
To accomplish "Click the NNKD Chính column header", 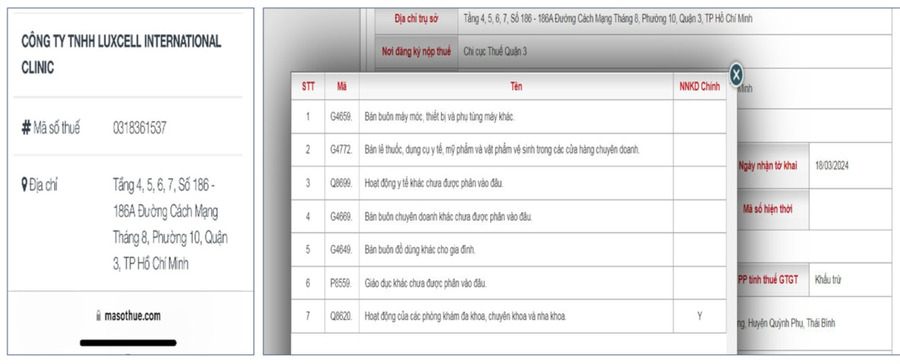I will (699, 87).
